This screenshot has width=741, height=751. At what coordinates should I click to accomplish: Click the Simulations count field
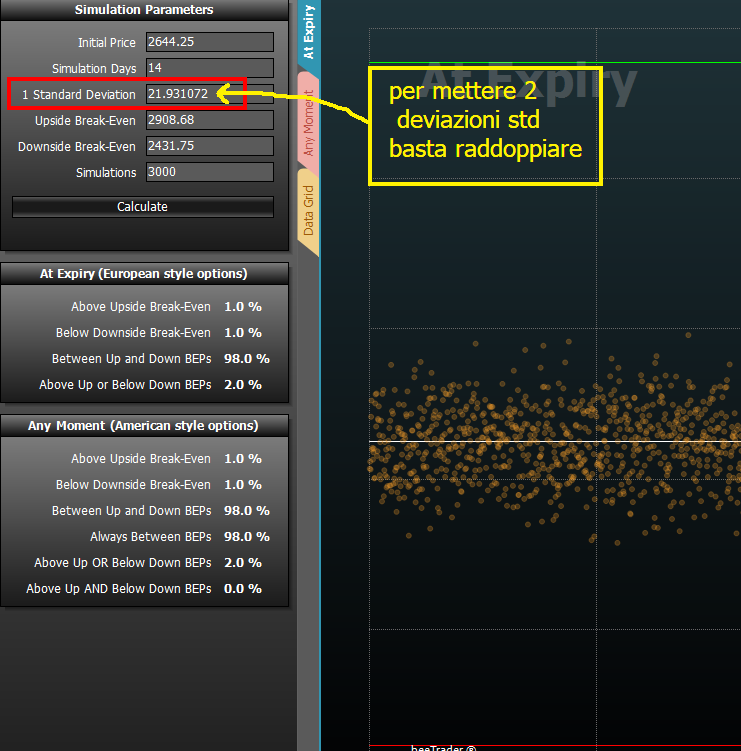(x=210, y=172)
